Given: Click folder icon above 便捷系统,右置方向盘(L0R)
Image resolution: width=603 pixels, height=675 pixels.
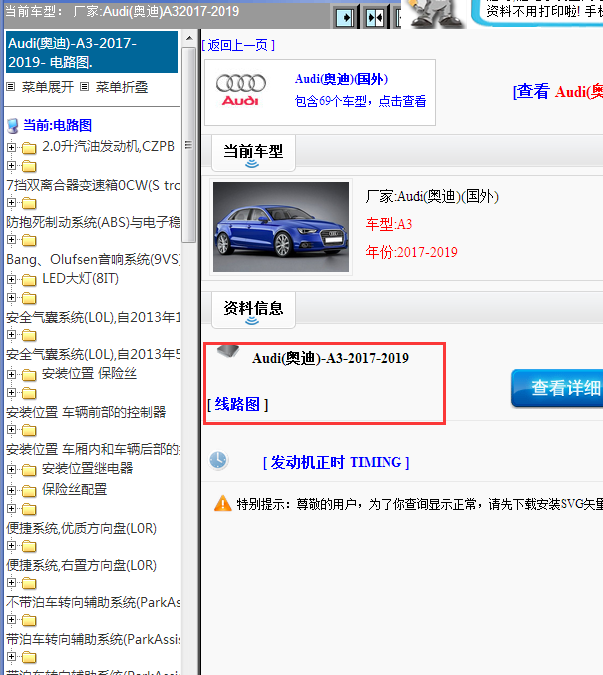Looking at the screenshot, I should coord(29,547).
